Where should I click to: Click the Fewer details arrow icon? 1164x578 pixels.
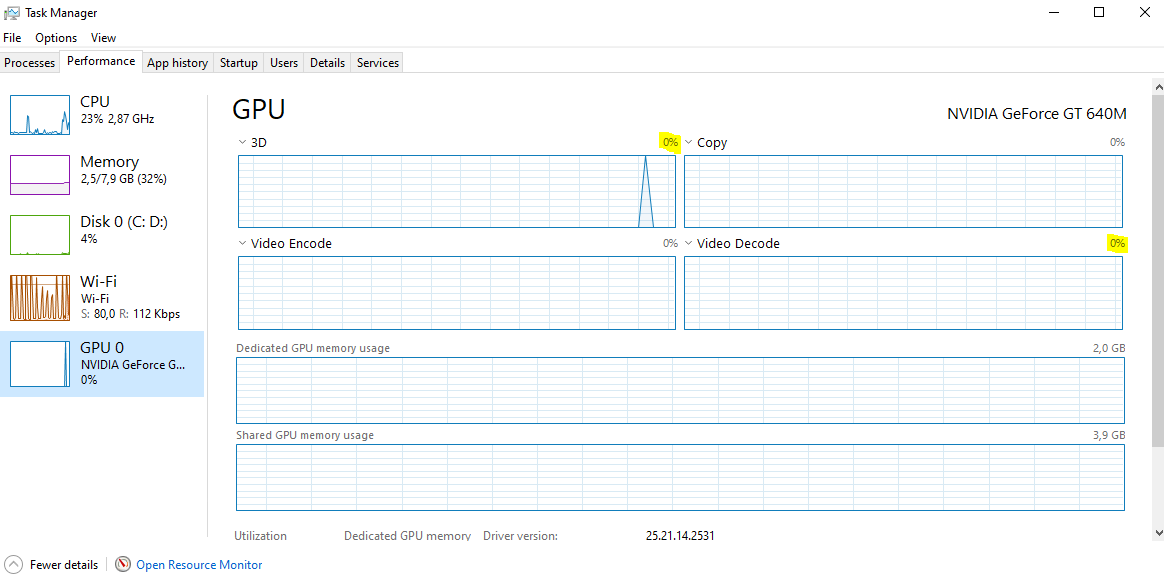tap(13, 565)
